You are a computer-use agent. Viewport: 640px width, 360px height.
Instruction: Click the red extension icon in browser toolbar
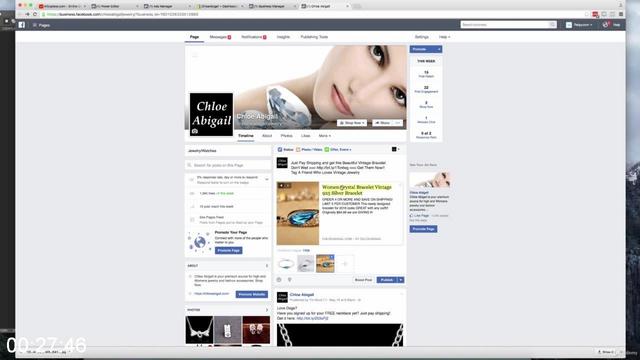click(x=596, y=14)
